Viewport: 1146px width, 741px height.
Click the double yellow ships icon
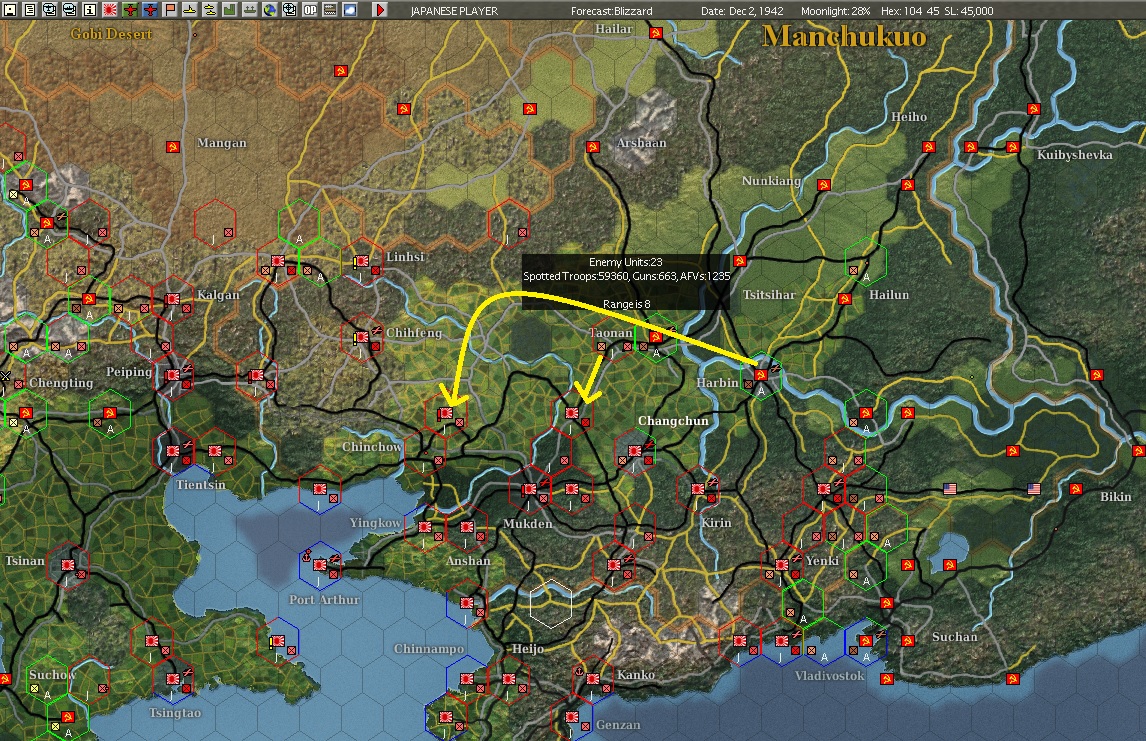point(210,10)
